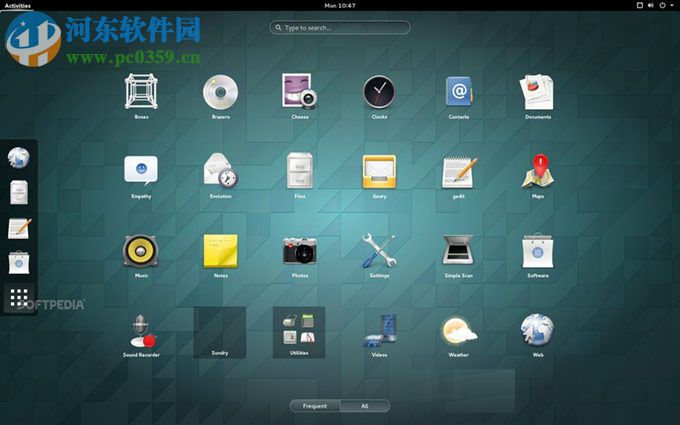This screenshot has width=680, height=425.
Task: Click the Web browser icon in dash
Action: tap(19, 157)
